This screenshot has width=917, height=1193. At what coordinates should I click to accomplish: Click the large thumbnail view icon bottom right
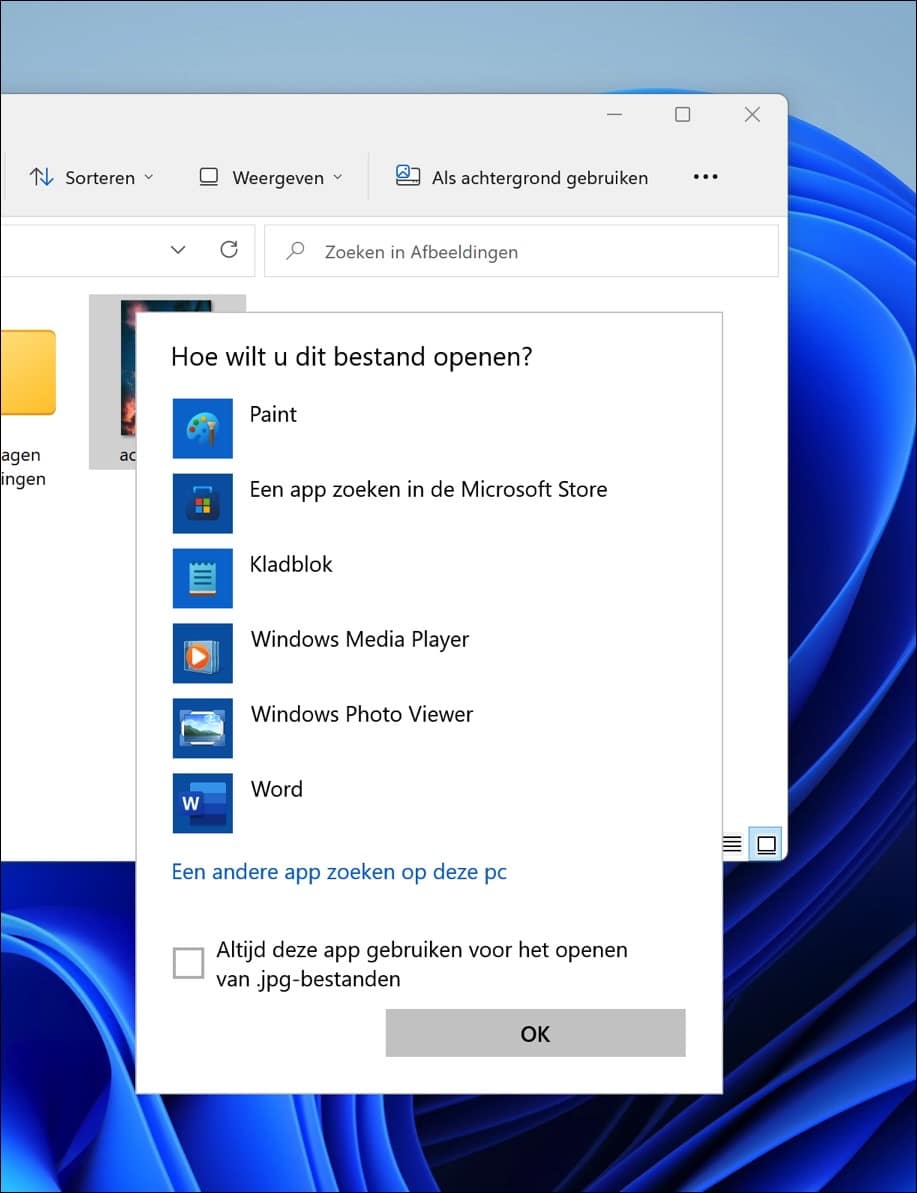click(766, 843)
